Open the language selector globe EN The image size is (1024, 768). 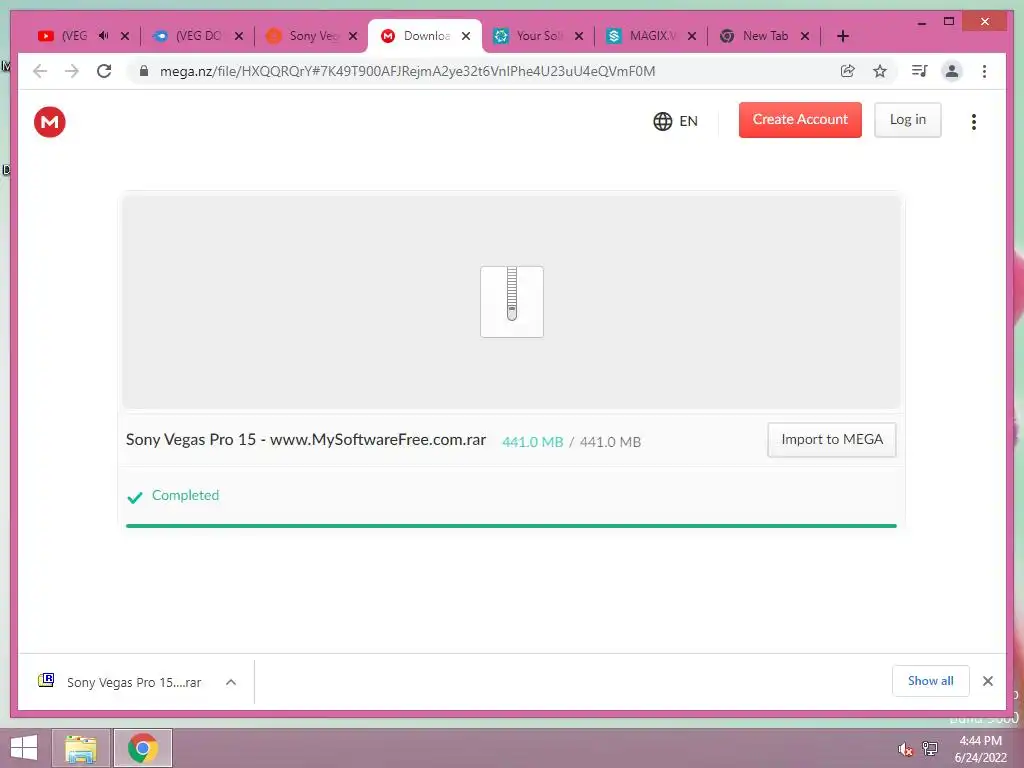tap(675, 121)
